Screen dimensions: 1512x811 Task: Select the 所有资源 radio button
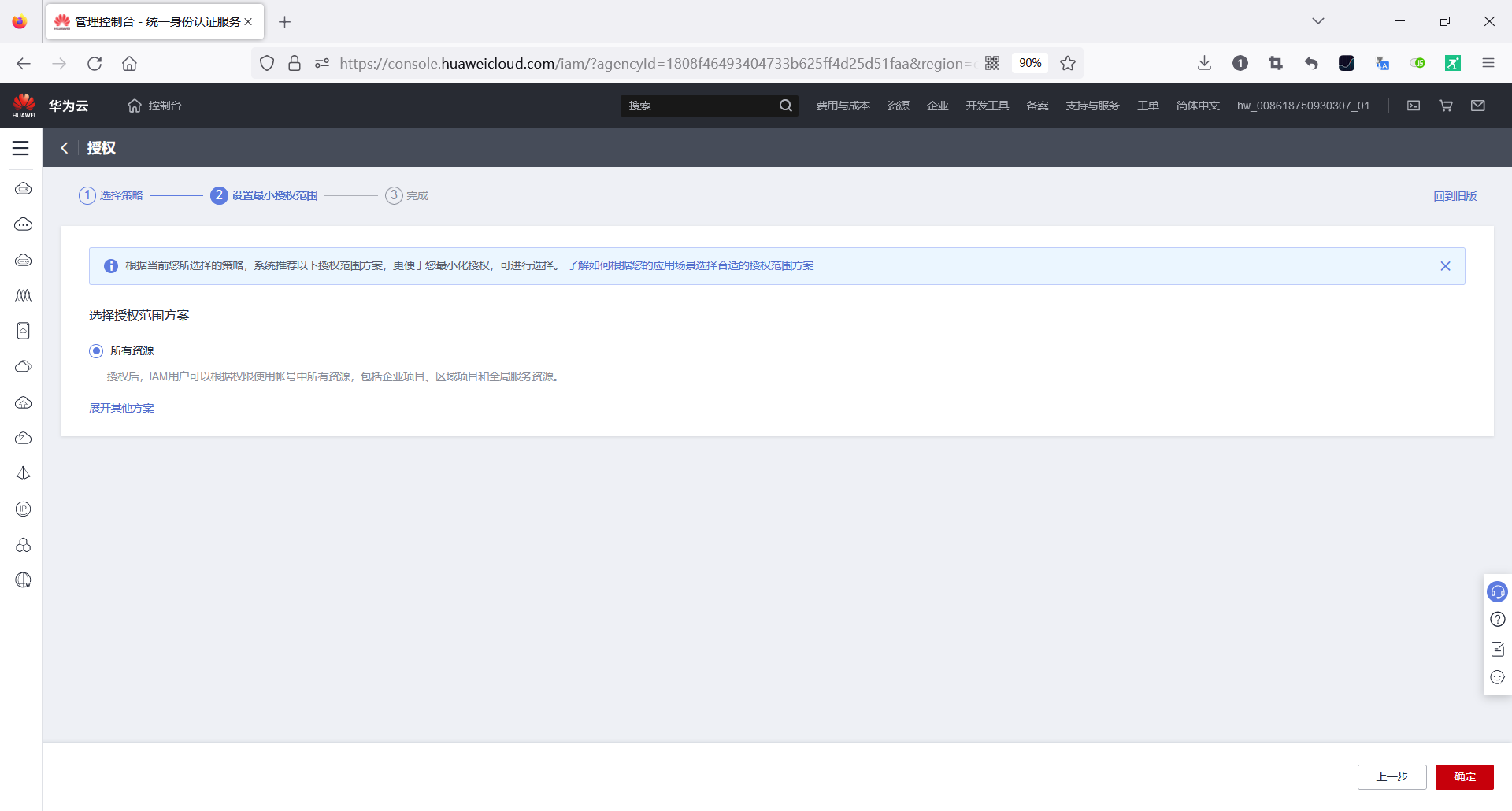[96, 351]
